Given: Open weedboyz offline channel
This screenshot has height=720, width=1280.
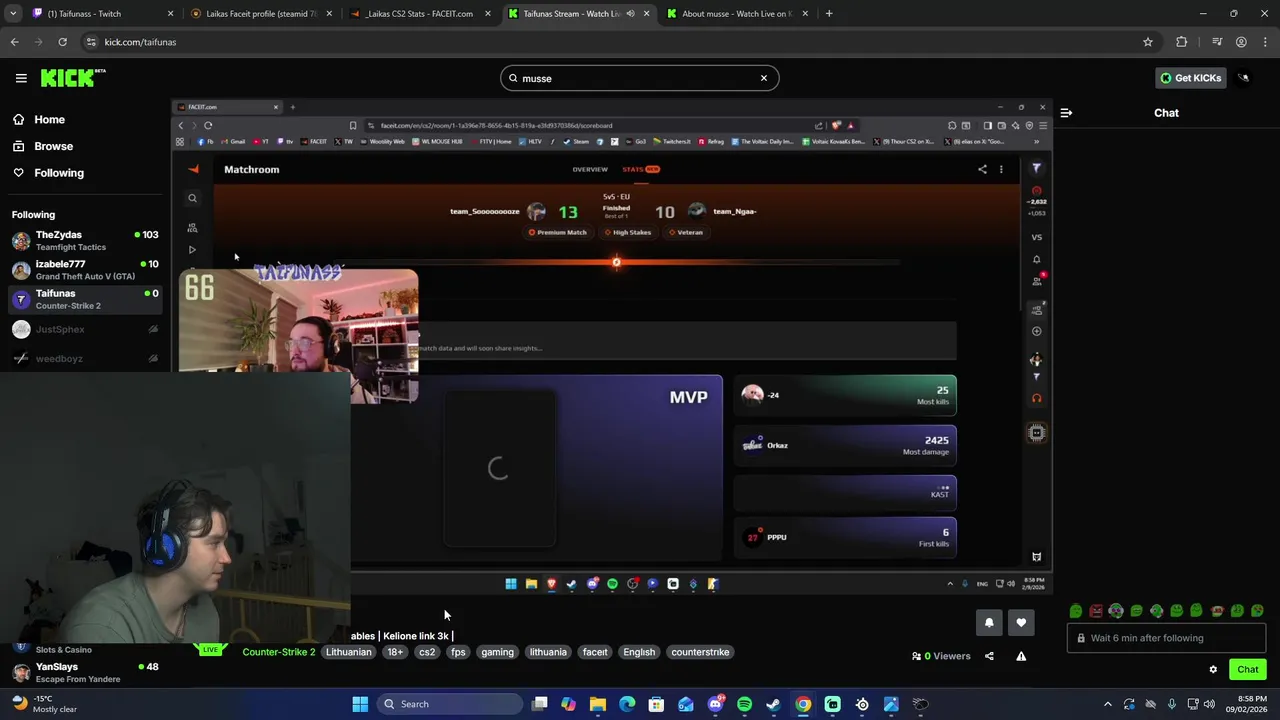Looking at the screenshot, I should (x=85, y=358).
